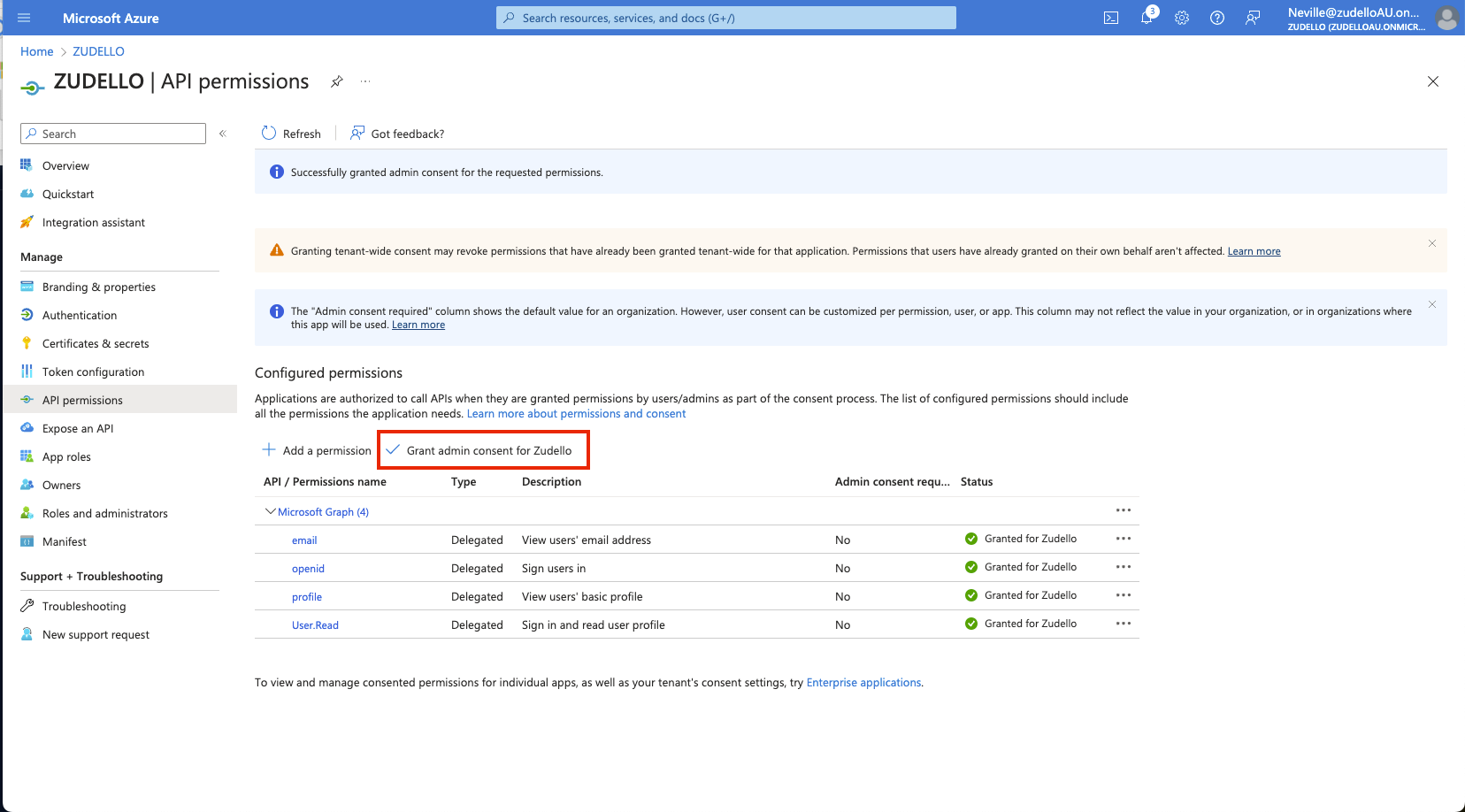Open Troubleshooting page

pyautogui.click(x=84, y=606)
